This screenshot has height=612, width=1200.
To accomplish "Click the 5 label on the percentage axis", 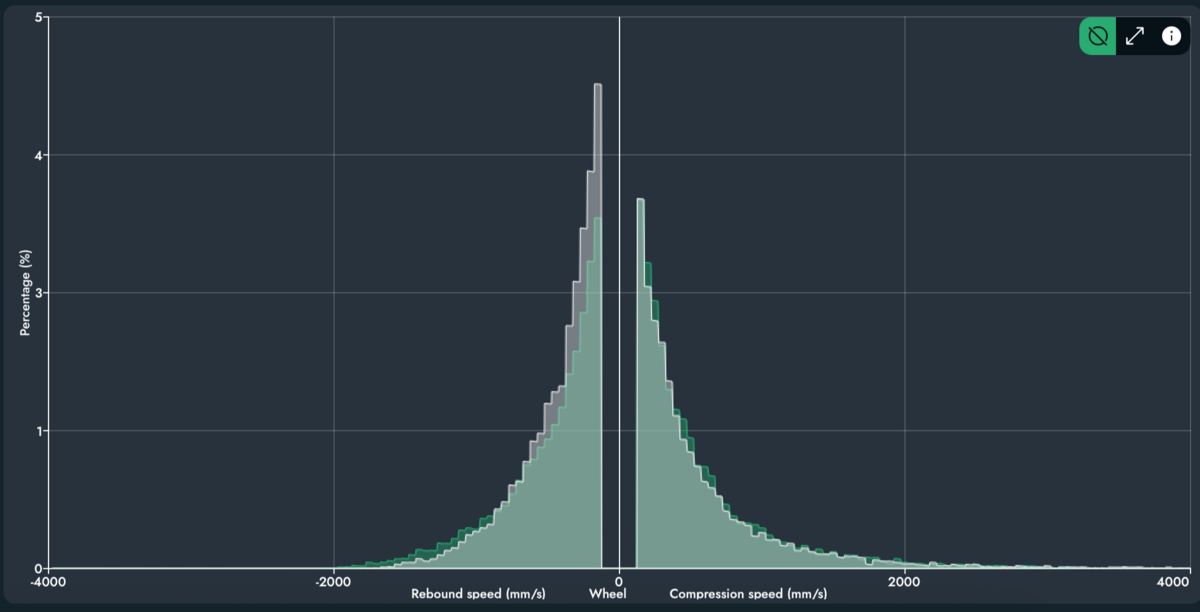I will pyautogui.click(x=37, y=18).
